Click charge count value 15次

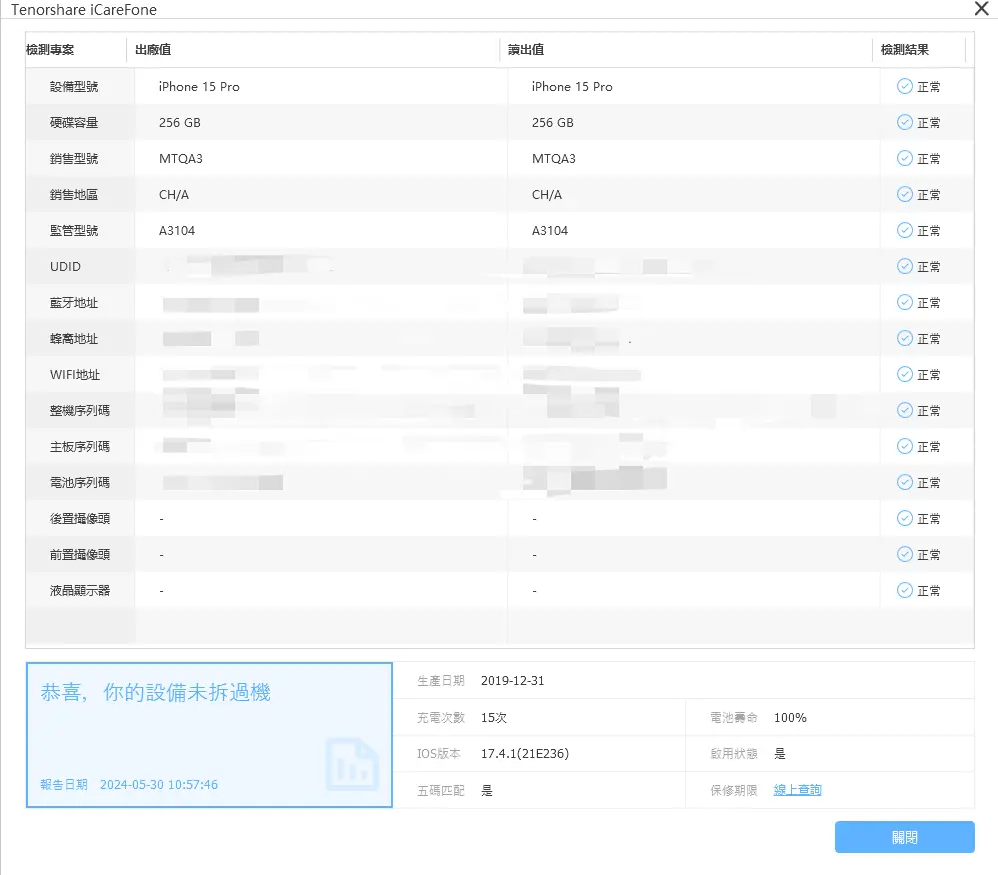point(493,717)
